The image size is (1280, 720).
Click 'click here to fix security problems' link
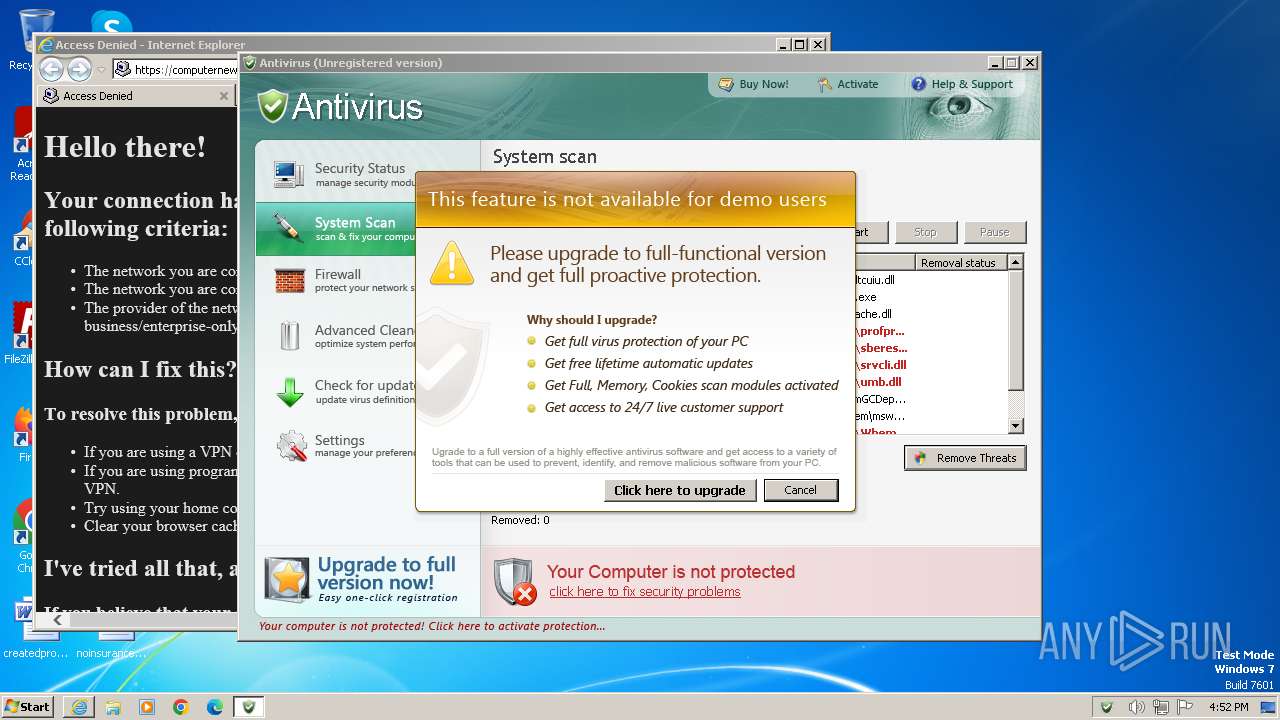coord(645,592)
